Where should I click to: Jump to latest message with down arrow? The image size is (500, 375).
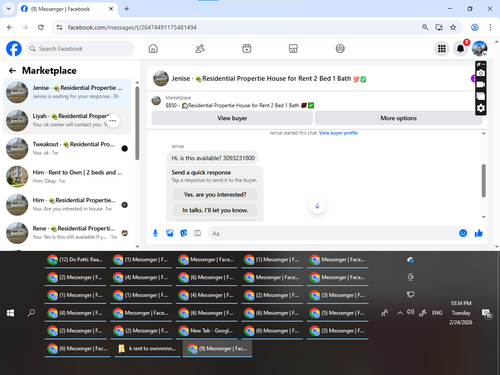(x=317, y=206)
